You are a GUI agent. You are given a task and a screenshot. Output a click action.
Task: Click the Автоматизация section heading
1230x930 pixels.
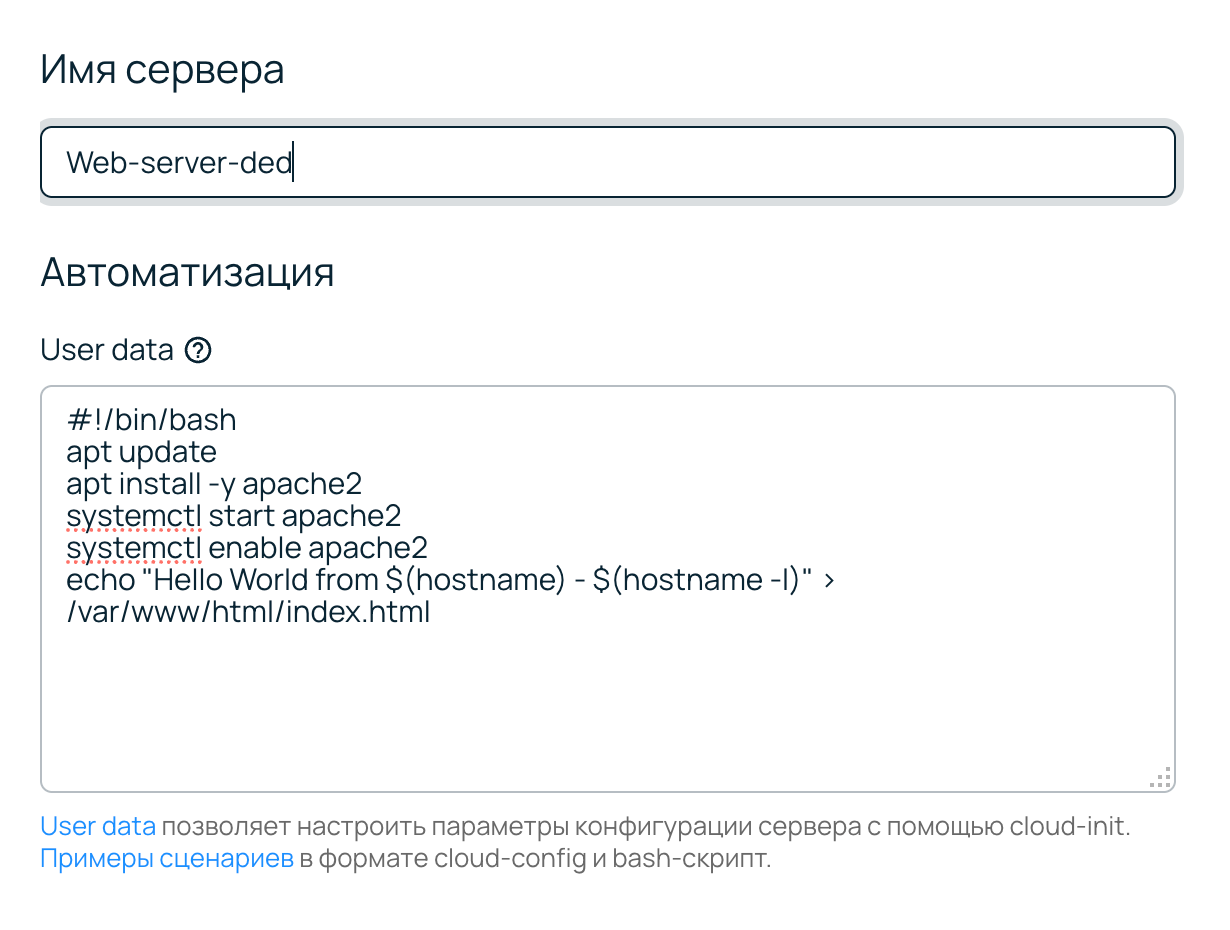(x=187, y=271)
